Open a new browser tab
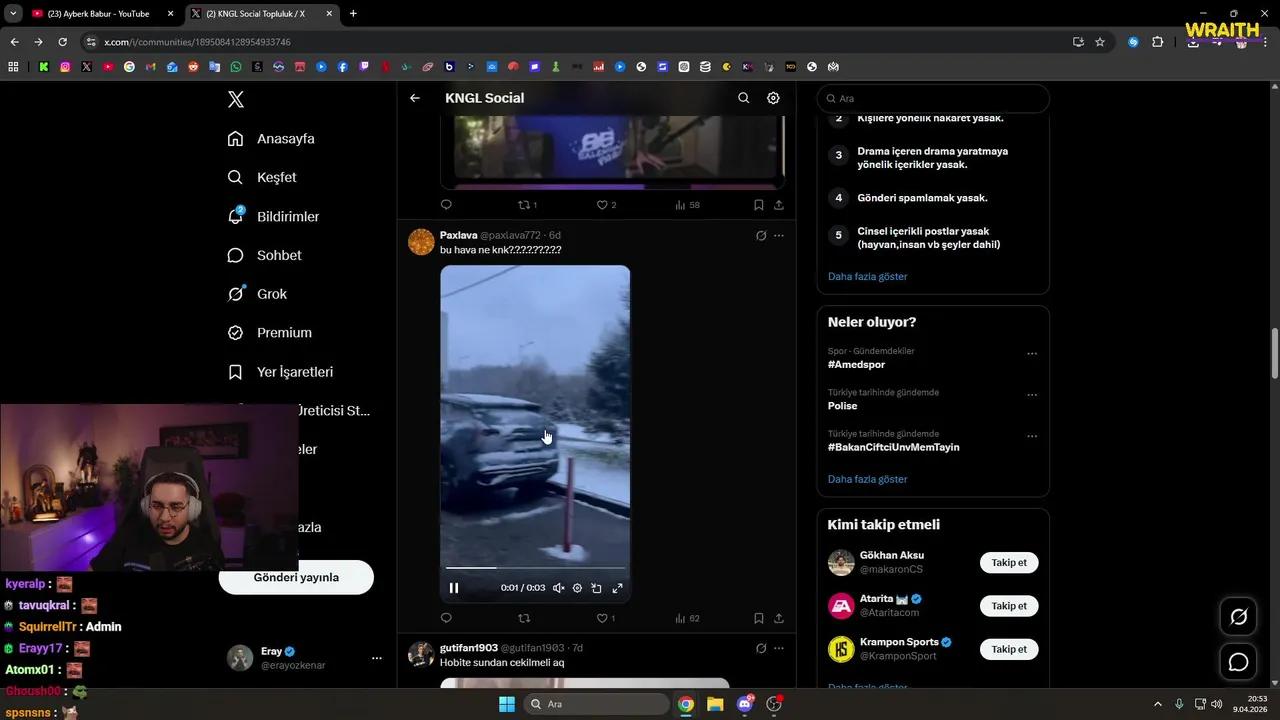The height and width of the screenshot is (720, 1280). [353, 14]
